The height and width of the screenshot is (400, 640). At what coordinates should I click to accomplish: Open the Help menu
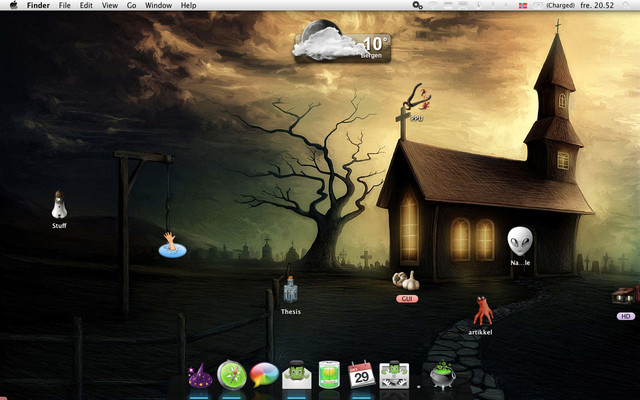click(188, 5)
